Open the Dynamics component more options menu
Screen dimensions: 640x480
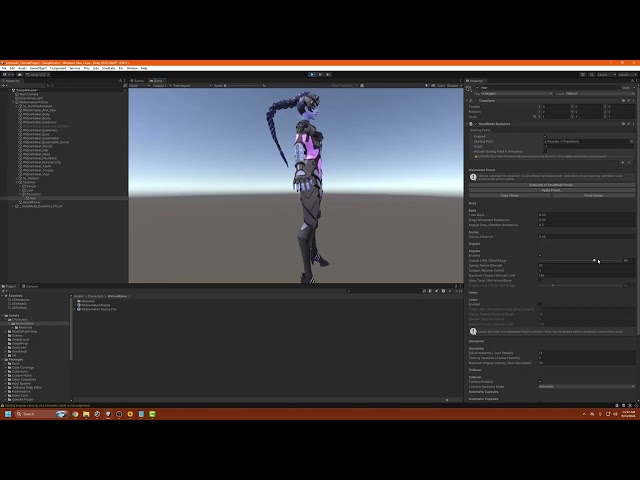[633, 124]
